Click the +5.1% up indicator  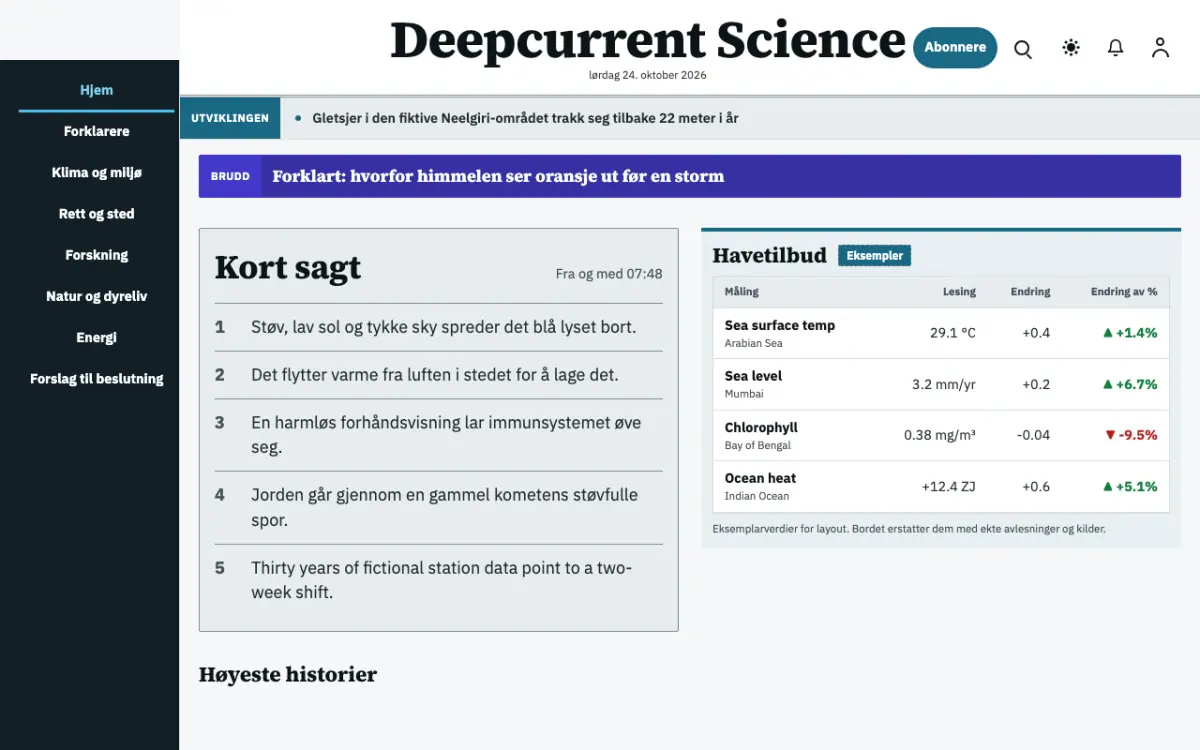coord(1130,486)
